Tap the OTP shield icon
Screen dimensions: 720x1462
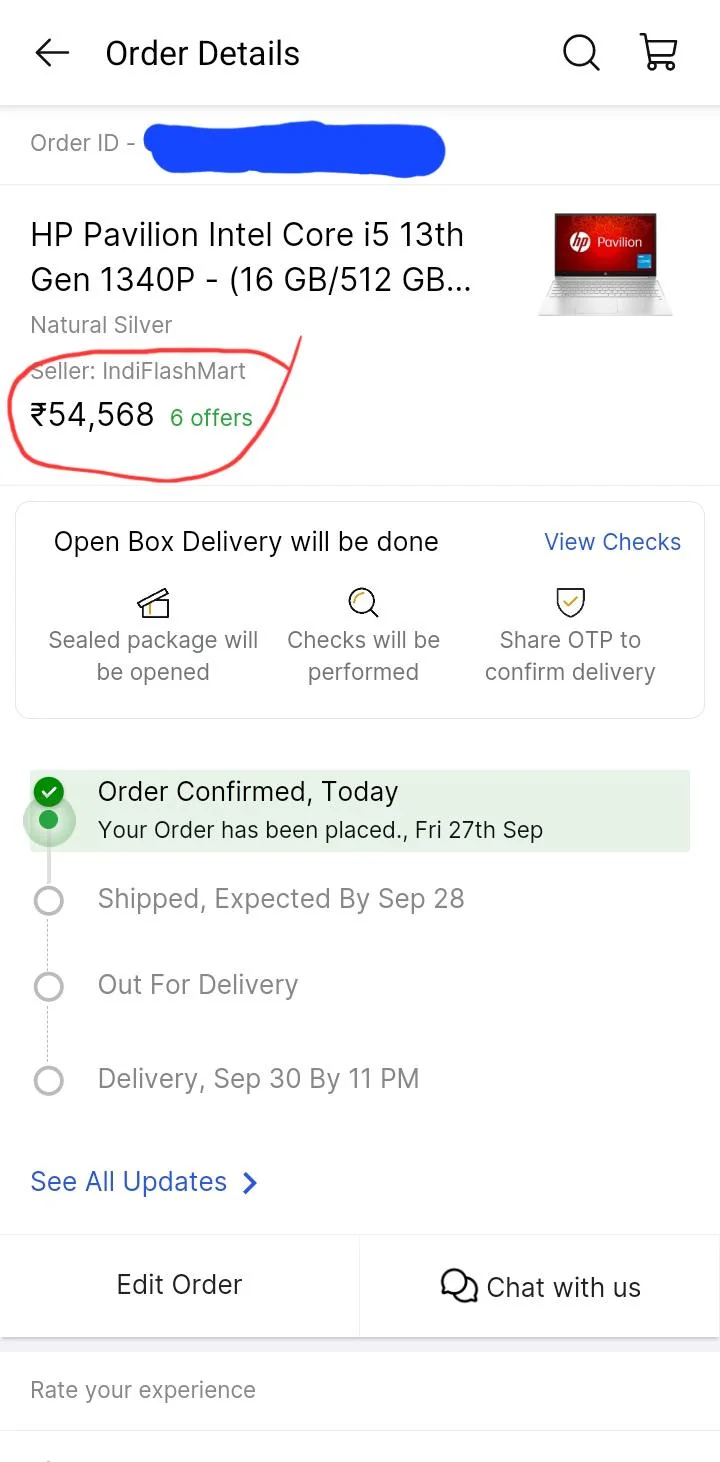pos(570,602)
